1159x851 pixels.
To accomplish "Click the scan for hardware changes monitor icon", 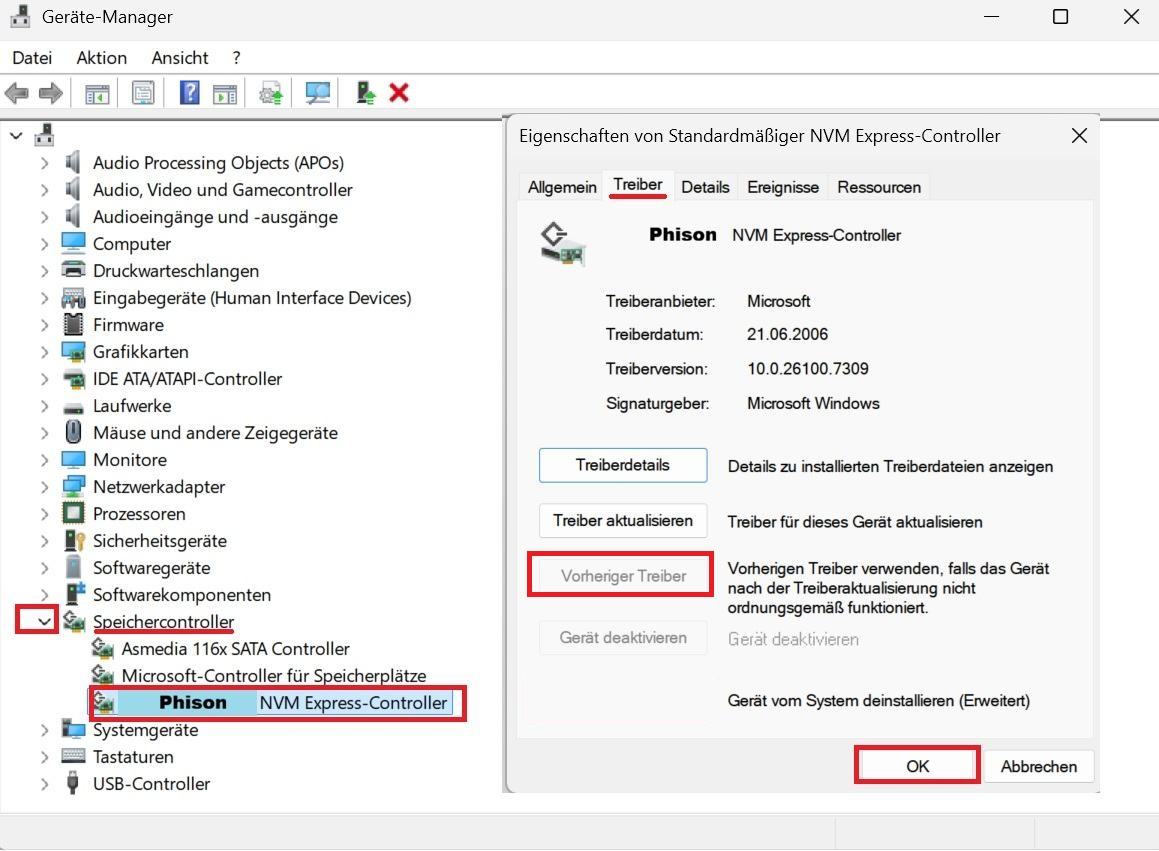I will [318, 93].
